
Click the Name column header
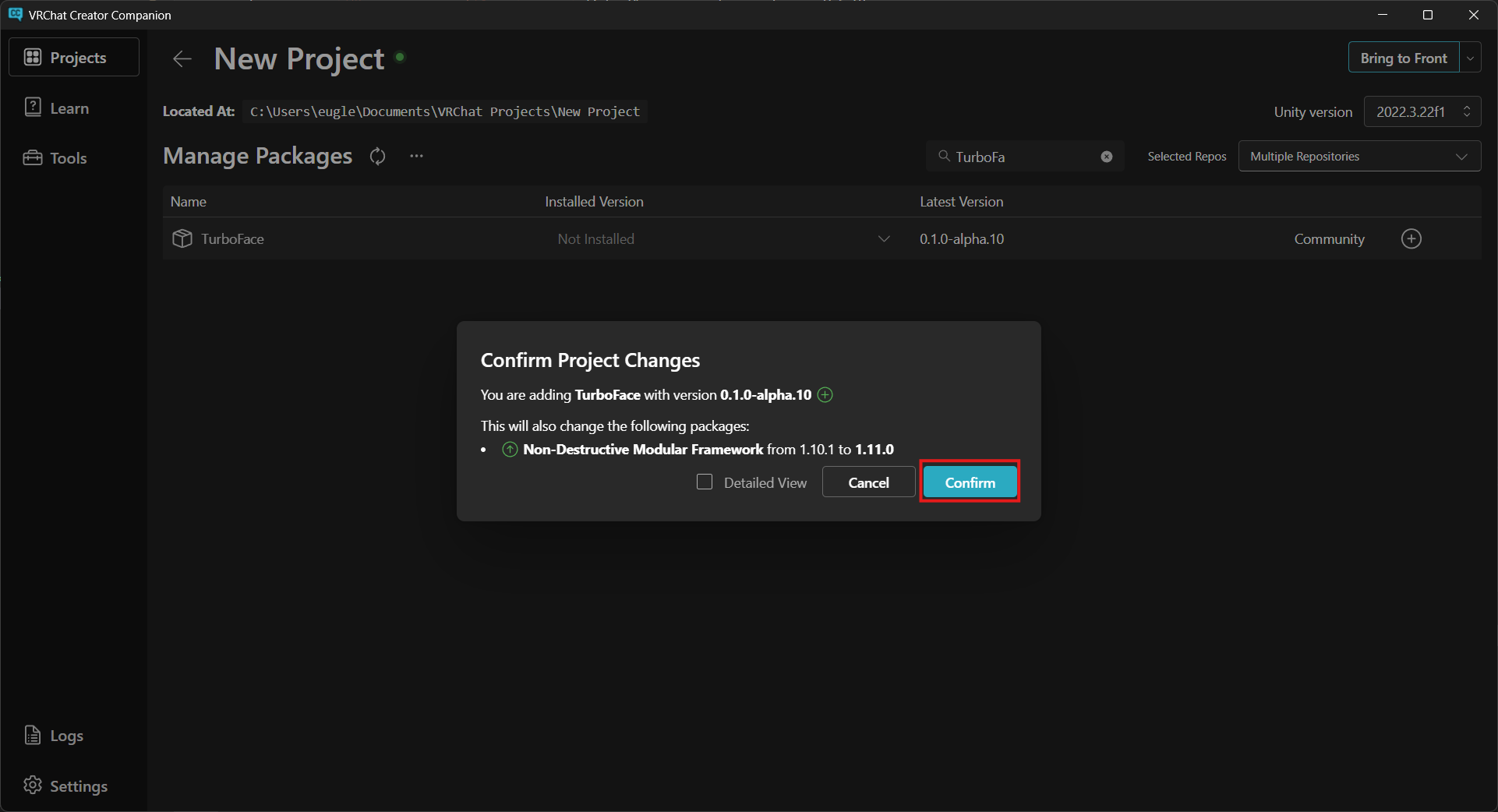click(x=189, y=202)
